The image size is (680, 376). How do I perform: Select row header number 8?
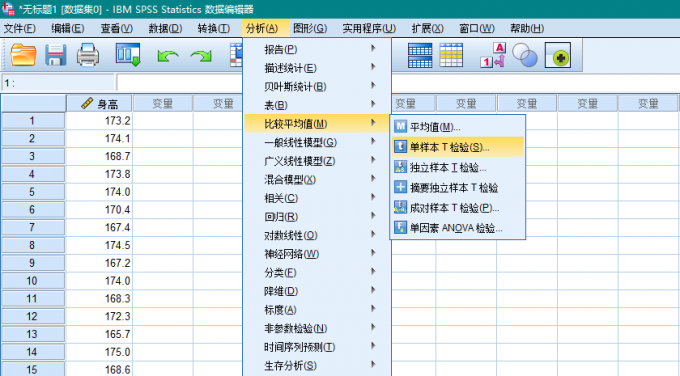click(x=33, y=245)
